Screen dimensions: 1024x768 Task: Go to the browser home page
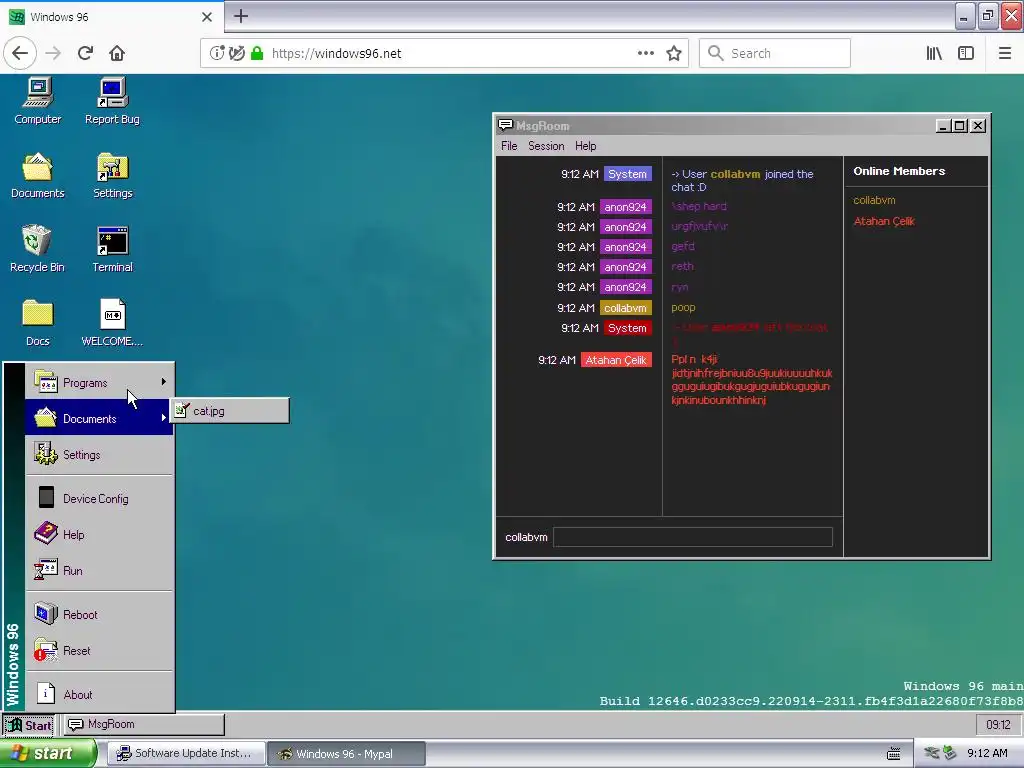point(117,53)
